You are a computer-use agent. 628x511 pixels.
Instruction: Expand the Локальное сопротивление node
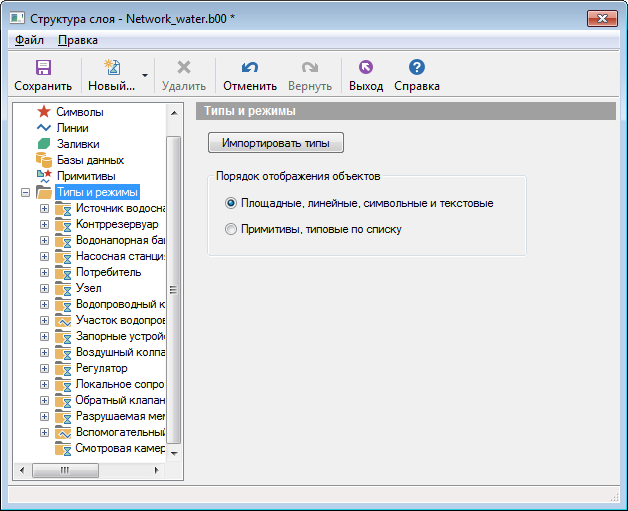(44, 385)
